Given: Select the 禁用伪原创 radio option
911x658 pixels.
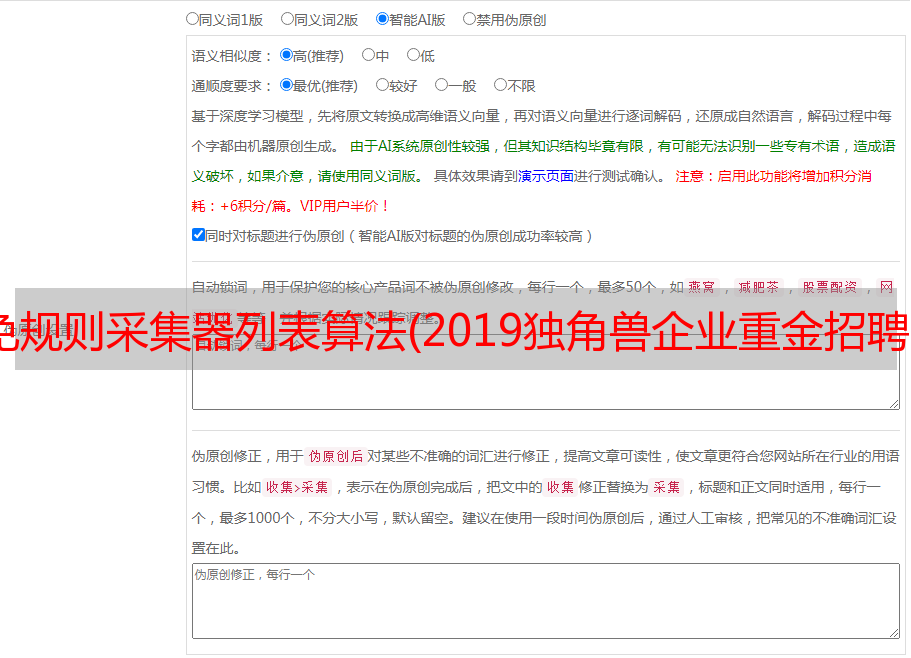Looking at the screenshot, I should pyautogui.click(x=469, y=19).
